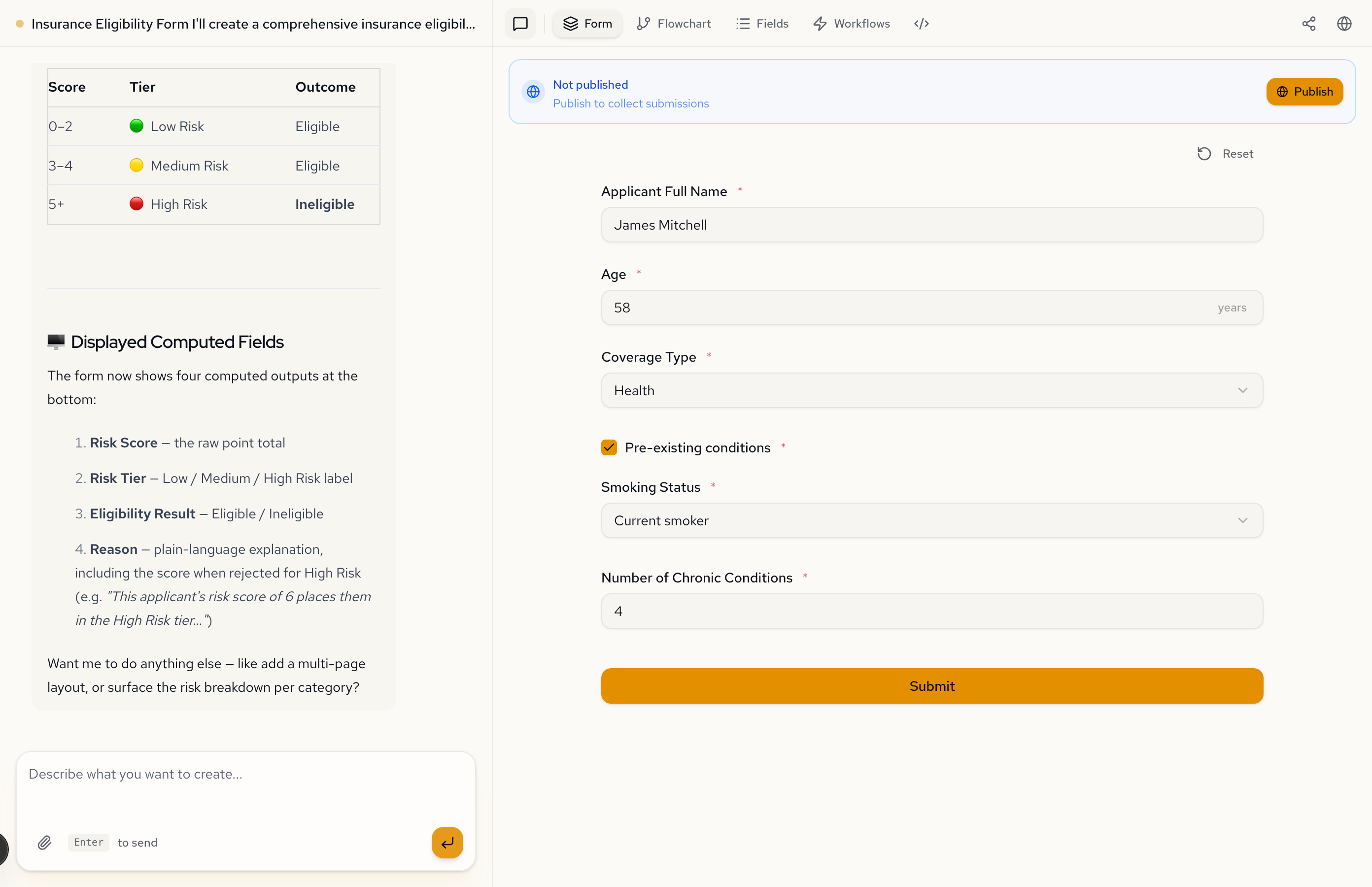Open the code view icon
Image resolution: width=1372 pixels, height=887 pixels.
coord(921,24)
